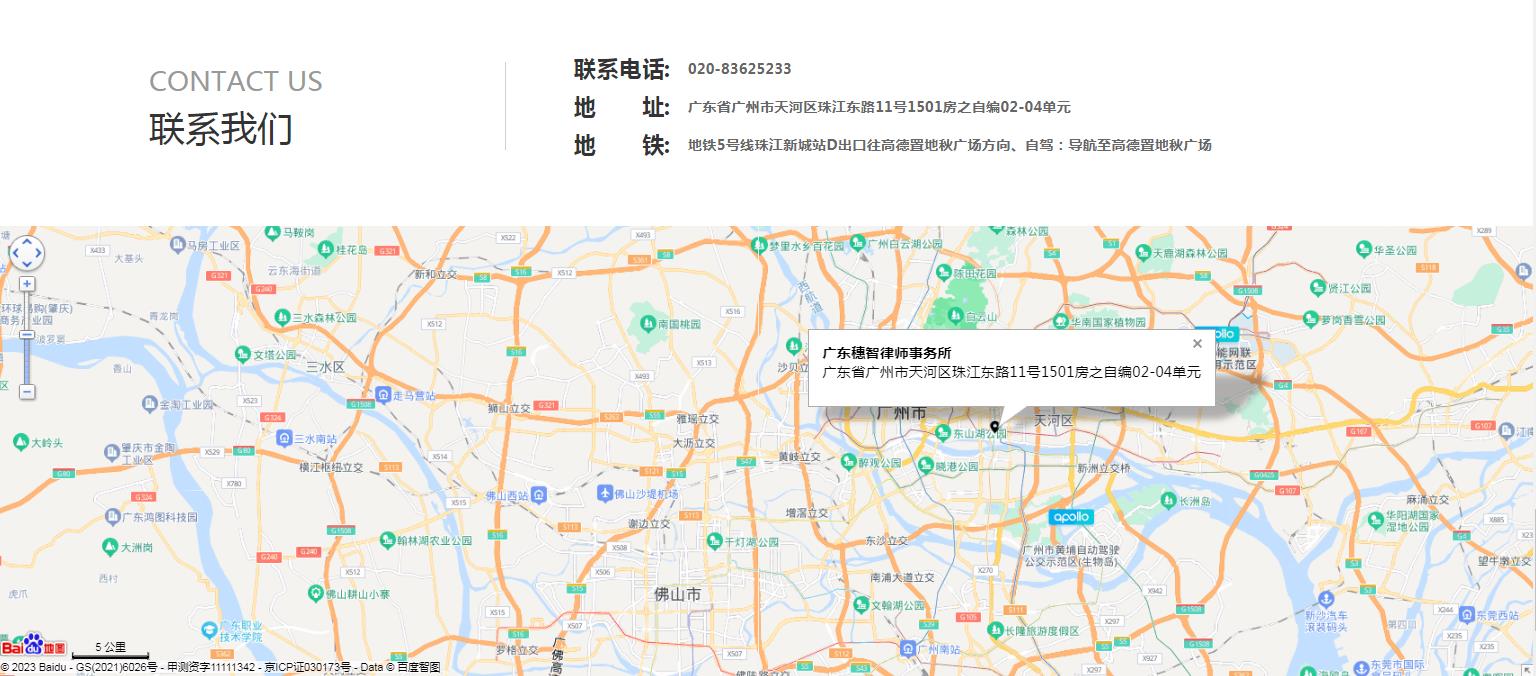Pan the map left with the west arrow
This screenshot has width=1536, height=676.
tap(15, 254)
